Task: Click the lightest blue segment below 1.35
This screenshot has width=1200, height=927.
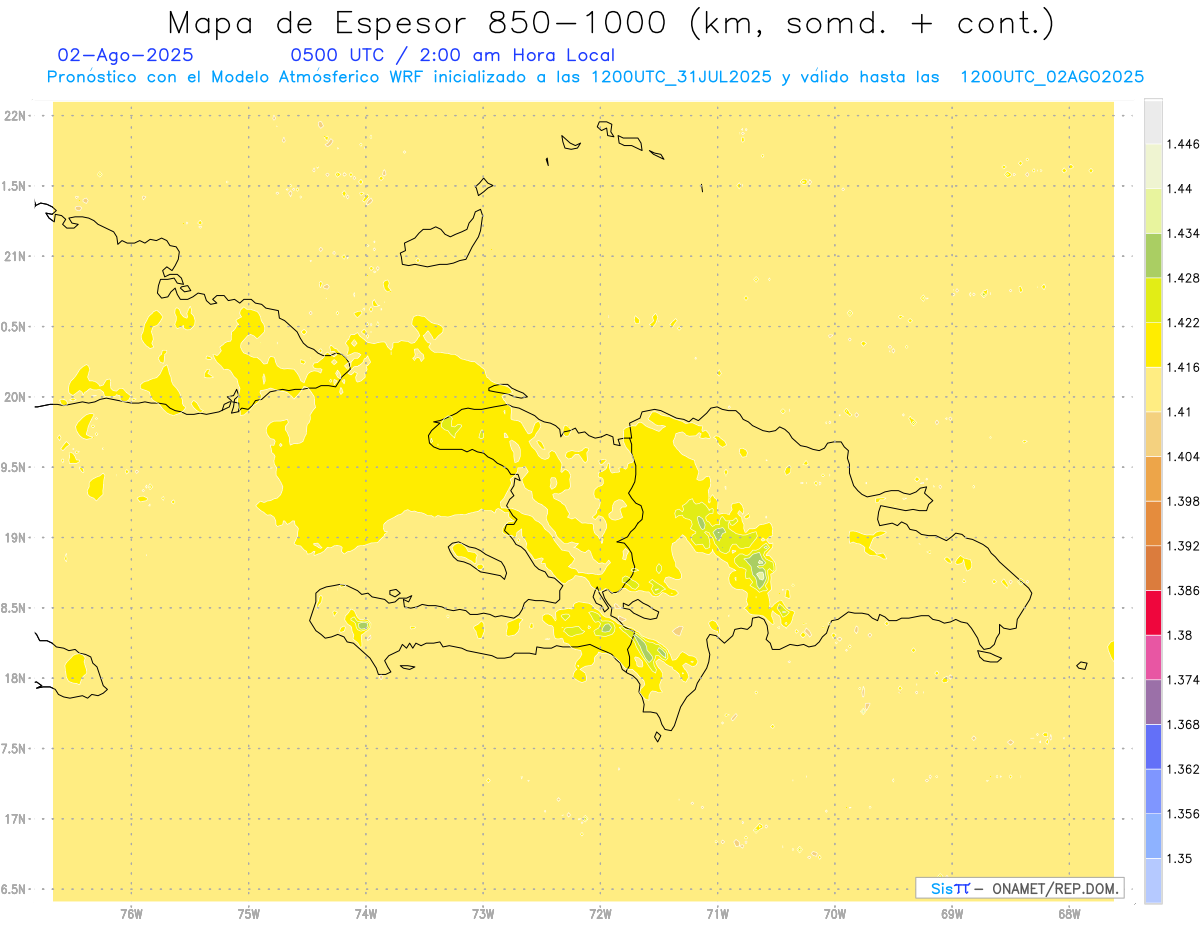Action: click(x=1153, y=880)
